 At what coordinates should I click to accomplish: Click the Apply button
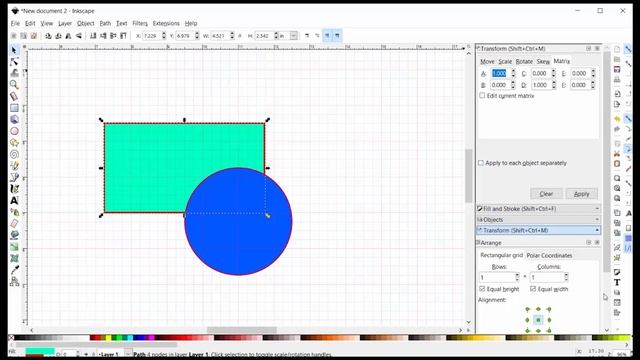coord(582,193)
